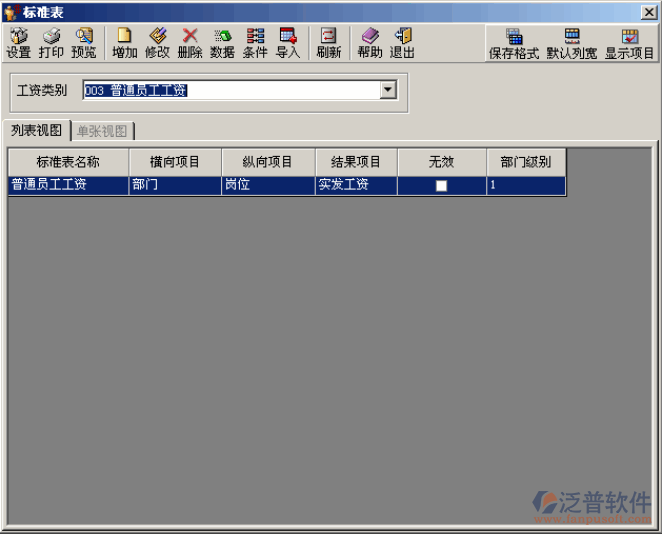Click the 导入 import icon
The image size is (662, 535).
[288, 43]
